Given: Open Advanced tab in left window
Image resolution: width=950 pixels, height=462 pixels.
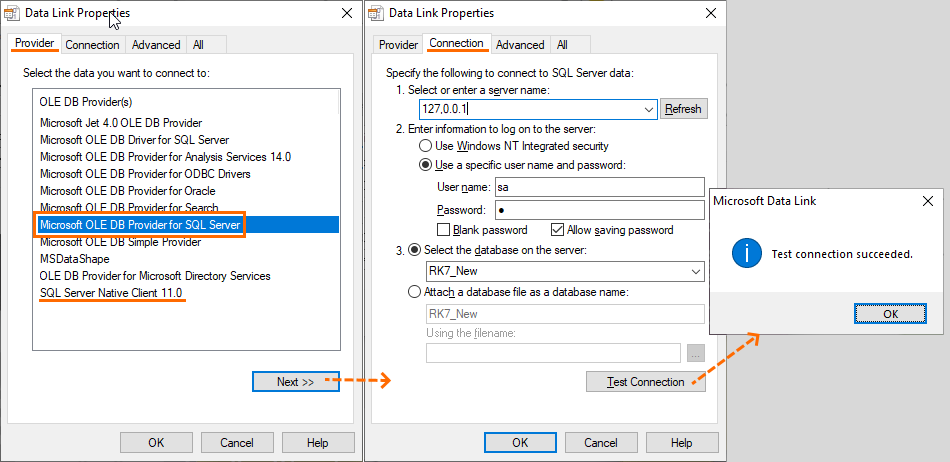Looking at the screenshot, I should click(156, 45).
